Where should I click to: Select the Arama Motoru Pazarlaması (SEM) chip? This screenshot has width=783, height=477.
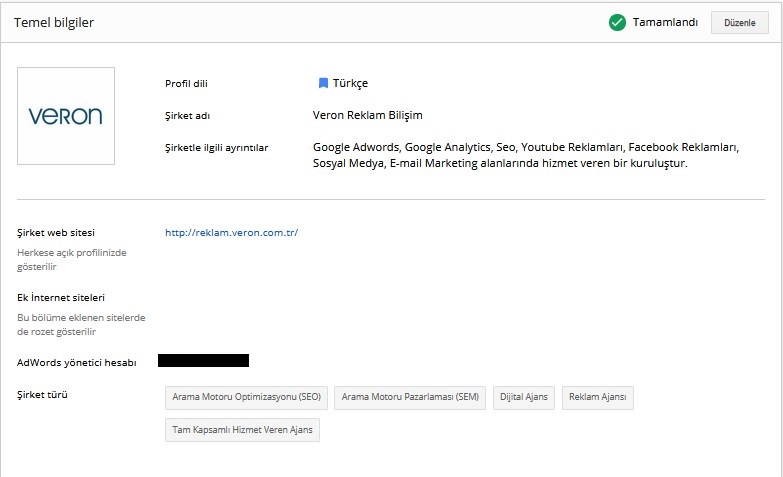410,397
